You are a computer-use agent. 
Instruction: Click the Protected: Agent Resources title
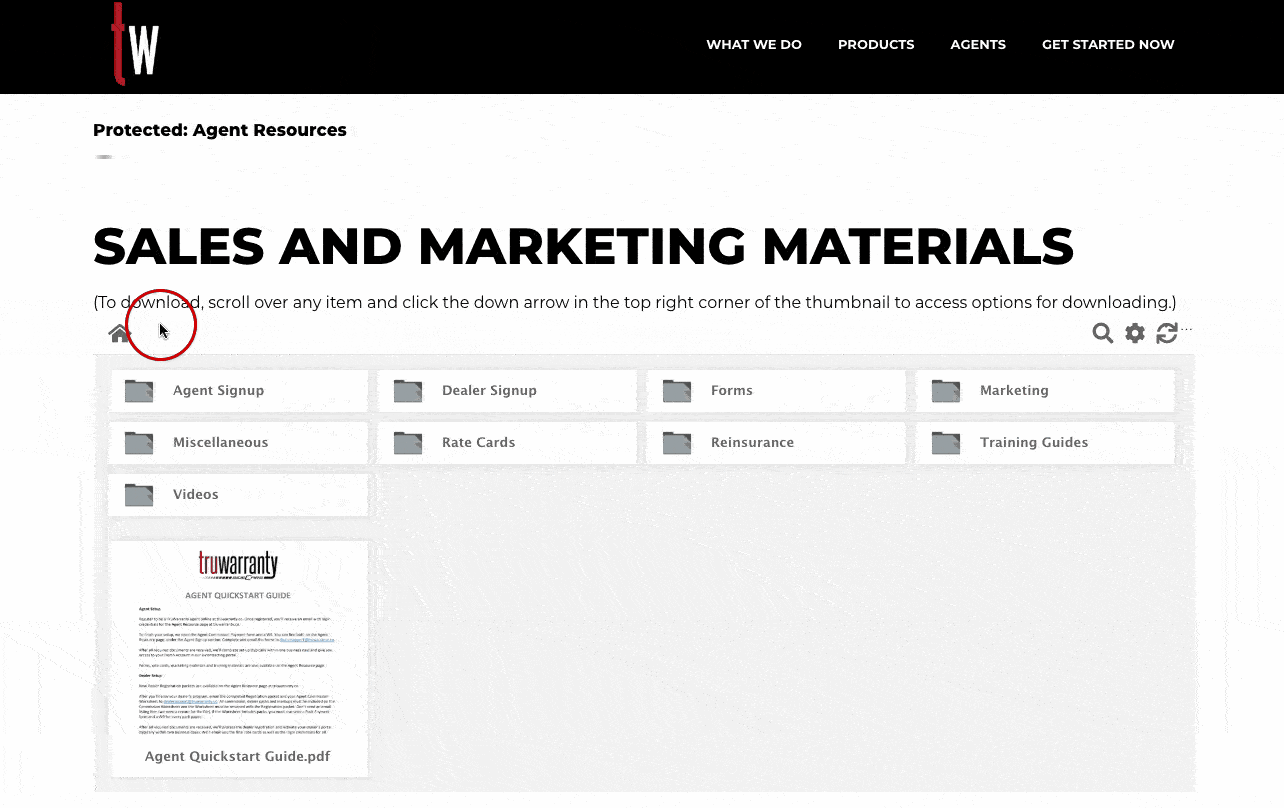[220, 130]
